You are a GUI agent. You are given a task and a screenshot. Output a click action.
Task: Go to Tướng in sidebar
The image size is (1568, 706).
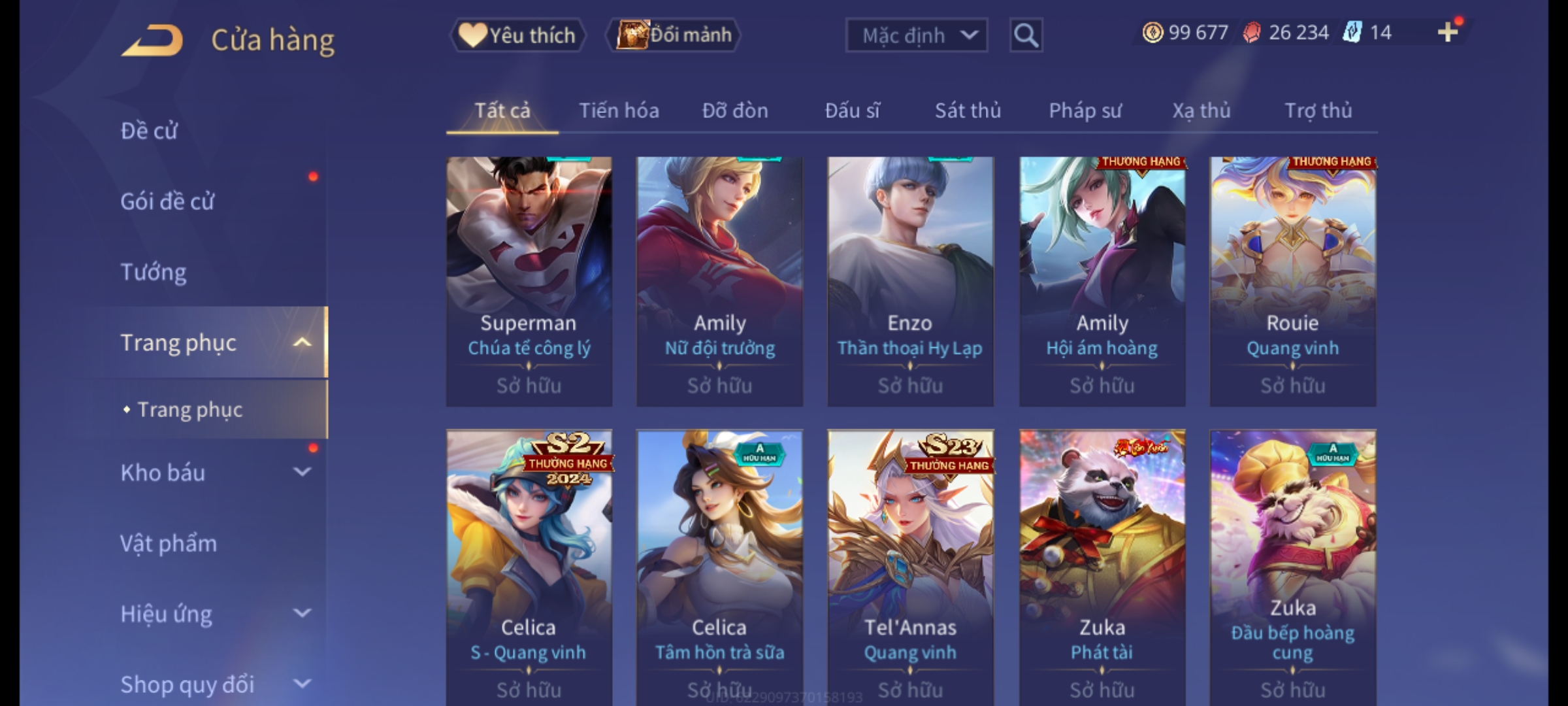(x=154, y=272)
